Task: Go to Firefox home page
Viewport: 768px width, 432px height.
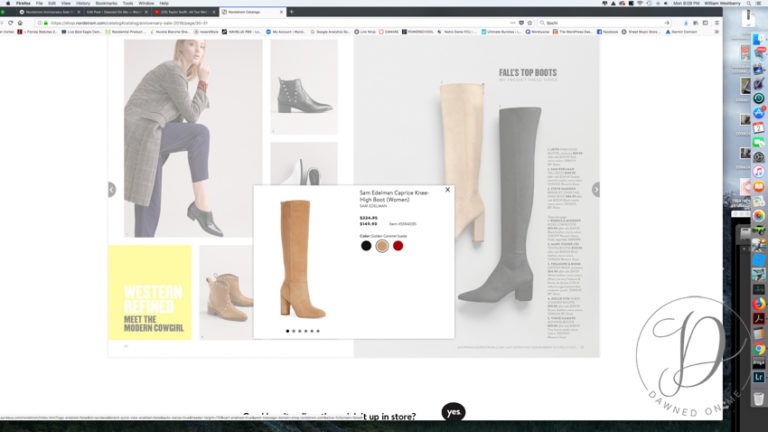Action: coord(20,23)
